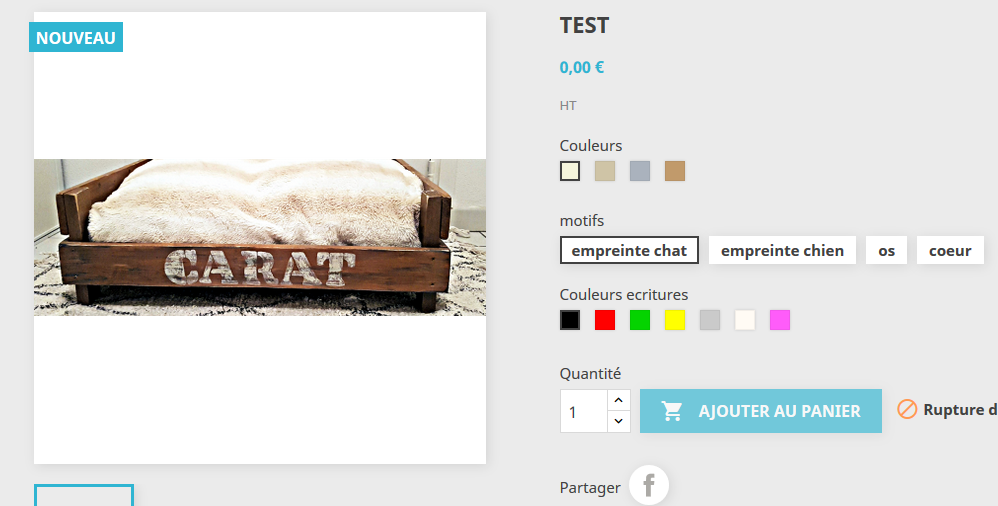Choose the 'os' motif option
Viewport: 998px width, 506px height.
tap(886, 250)
